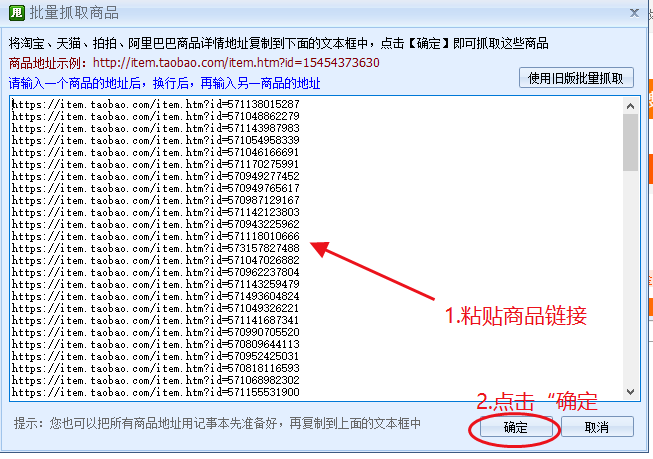Screen dimensions: 653x459
Task: Click the line with id=571141687341
Action: (x=156, y=321)
